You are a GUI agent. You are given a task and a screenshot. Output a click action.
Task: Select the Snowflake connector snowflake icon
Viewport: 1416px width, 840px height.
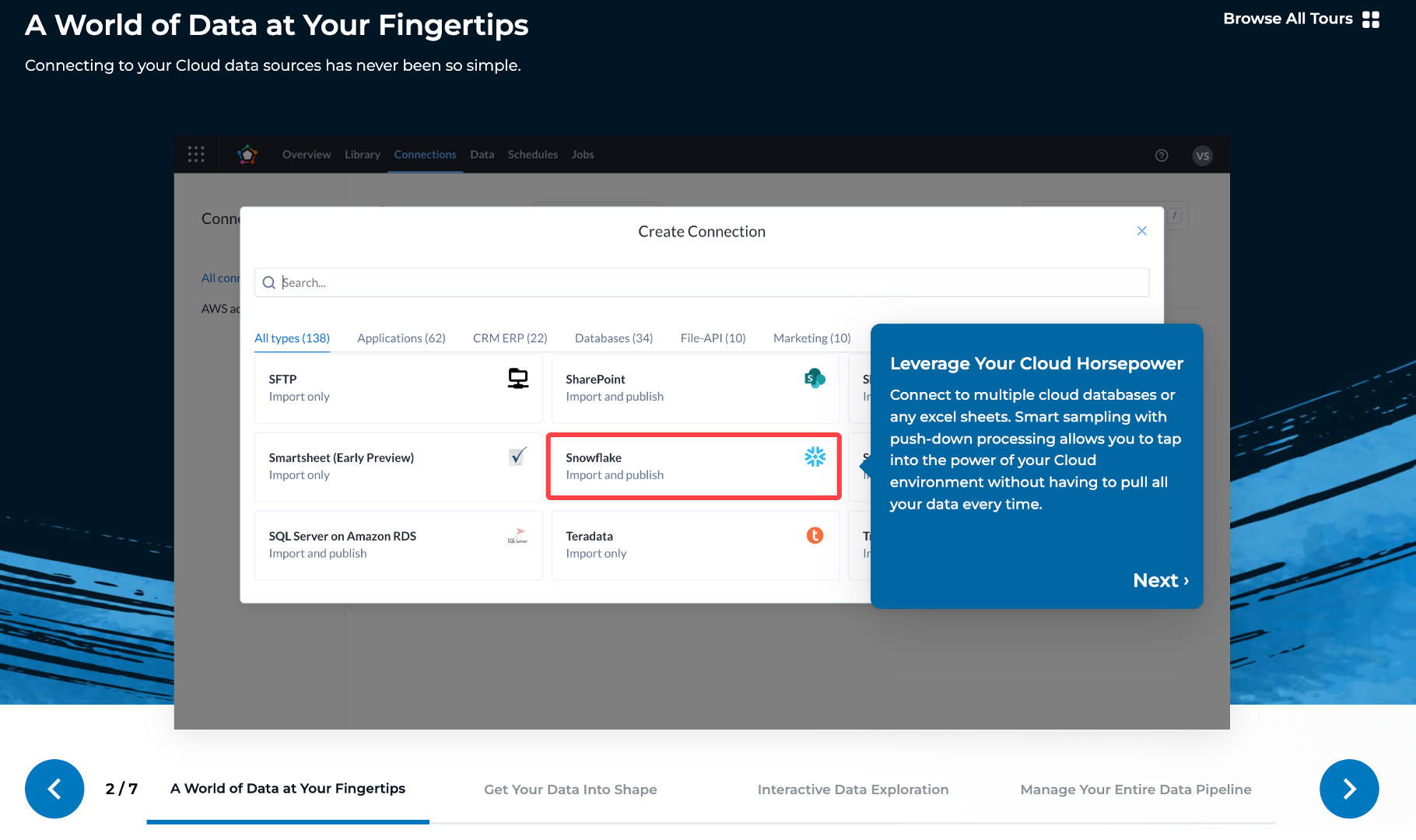[x=815, y=458]
